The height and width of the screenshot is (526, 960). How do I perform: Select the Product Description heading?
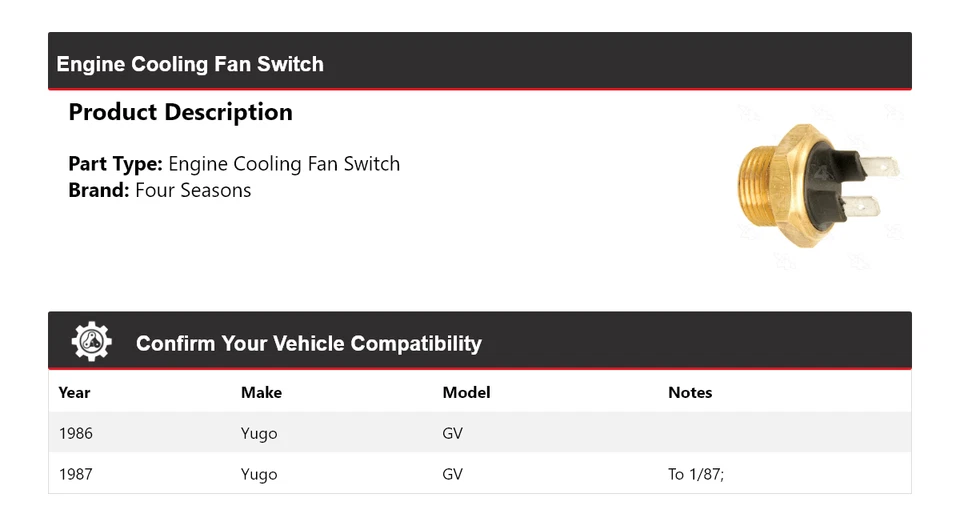181,112
